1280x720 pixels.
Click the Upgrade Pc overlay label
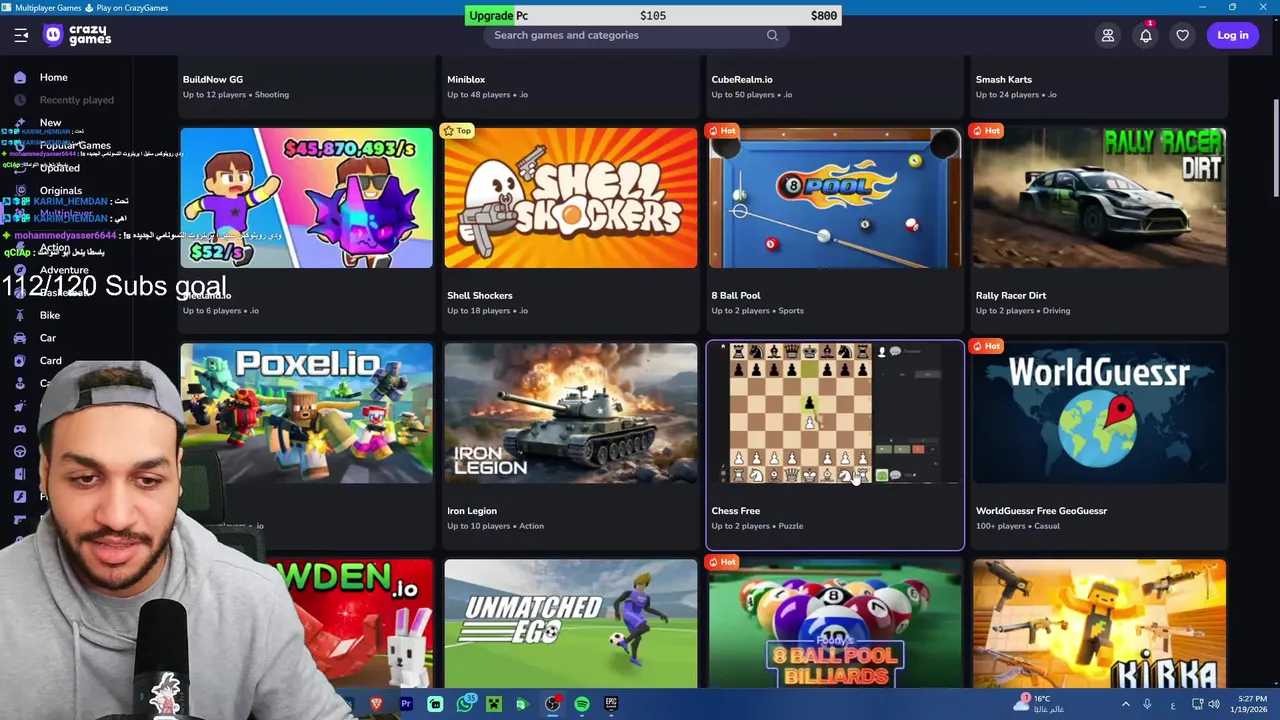coord(499,15)
